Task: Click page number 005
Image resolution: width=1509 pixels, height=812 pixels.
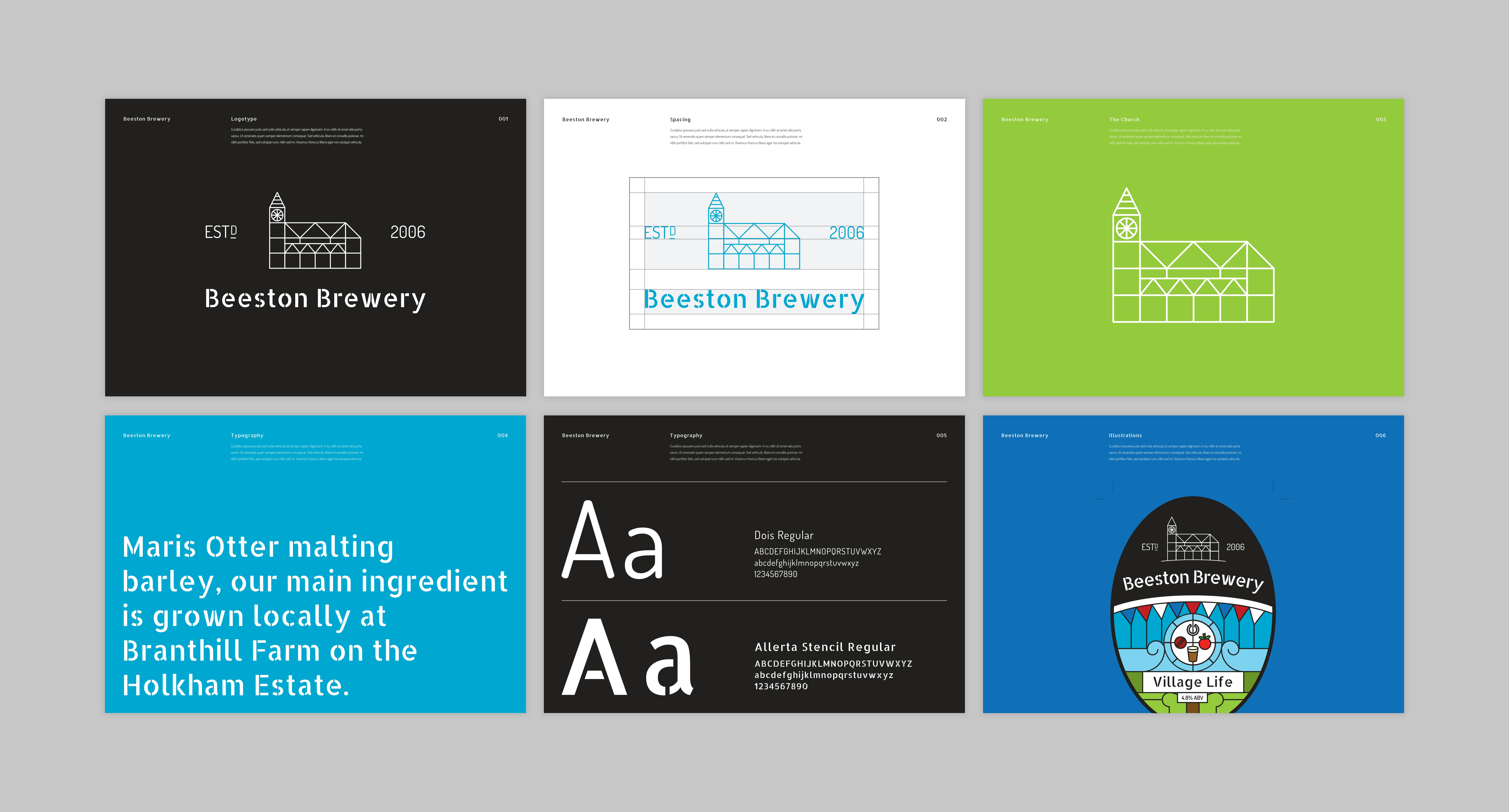Action: [x=941, y=436]
